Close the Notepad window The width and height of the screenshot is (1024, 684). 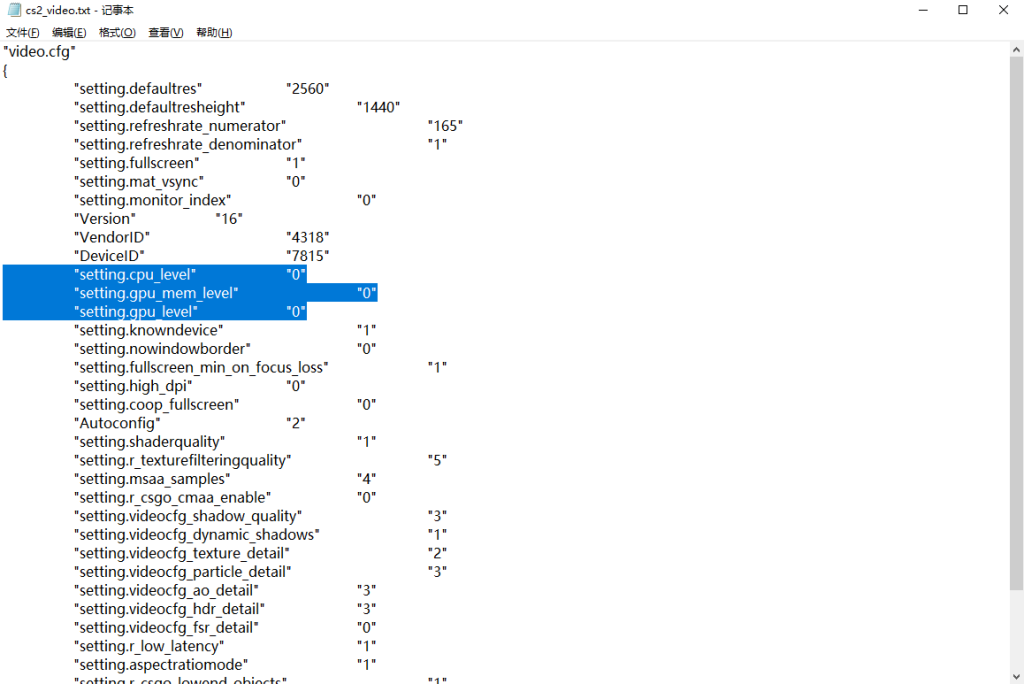coord(1002,10)
